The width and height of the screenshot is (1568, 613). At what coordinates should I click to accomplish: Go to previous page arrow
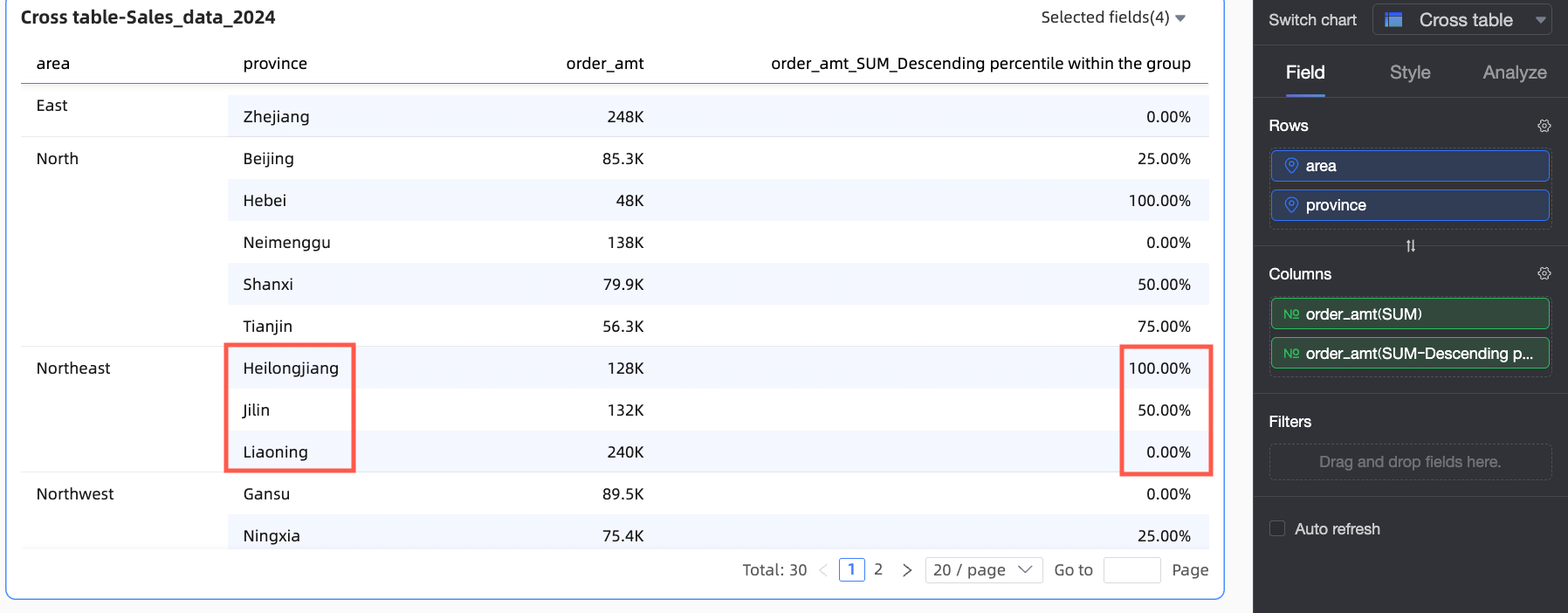[823, 570]
